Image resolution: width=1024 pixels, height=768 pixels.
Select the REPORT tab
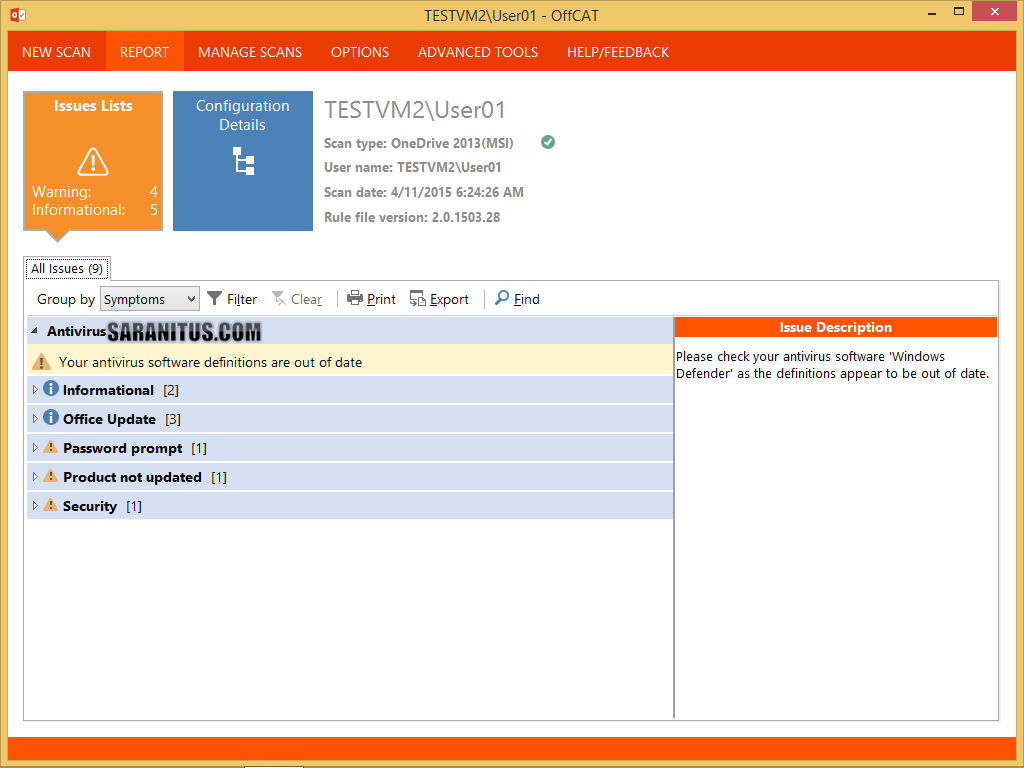click(144, 52)
